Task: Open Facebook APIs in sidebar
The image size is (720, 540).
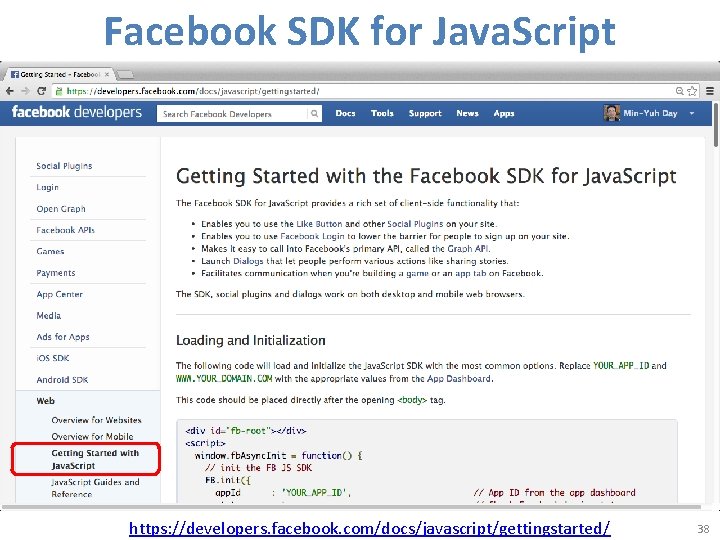Action: [x=65, y=230]
